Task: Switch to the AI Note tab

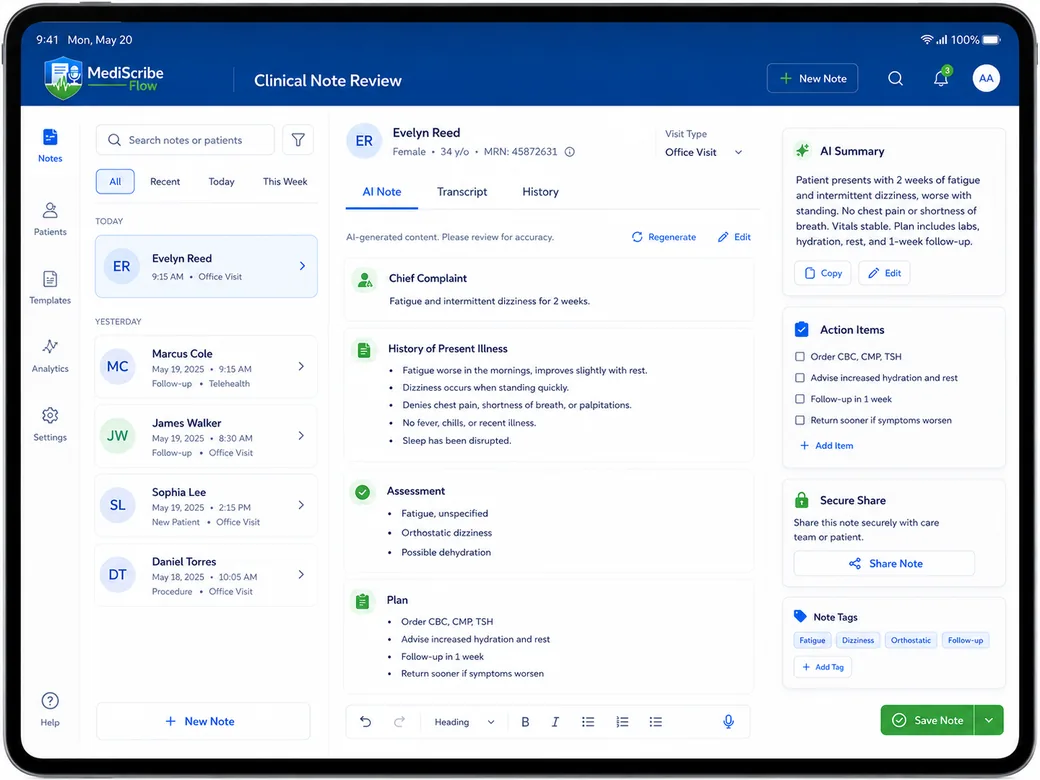Action: coord(381,192)
